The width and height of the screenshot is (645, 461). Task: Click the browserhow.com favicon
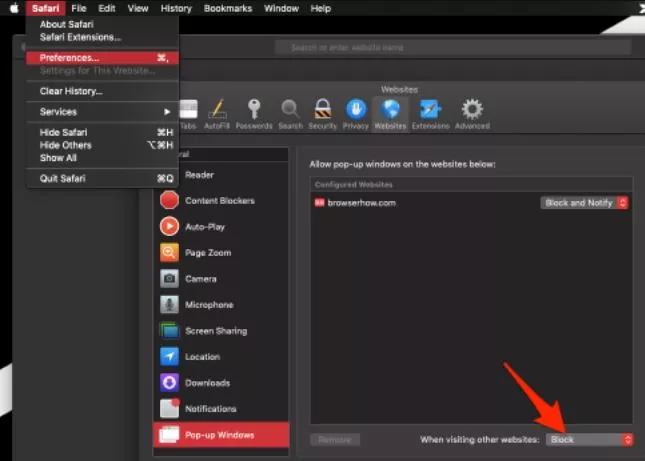(x=319, y=203)
